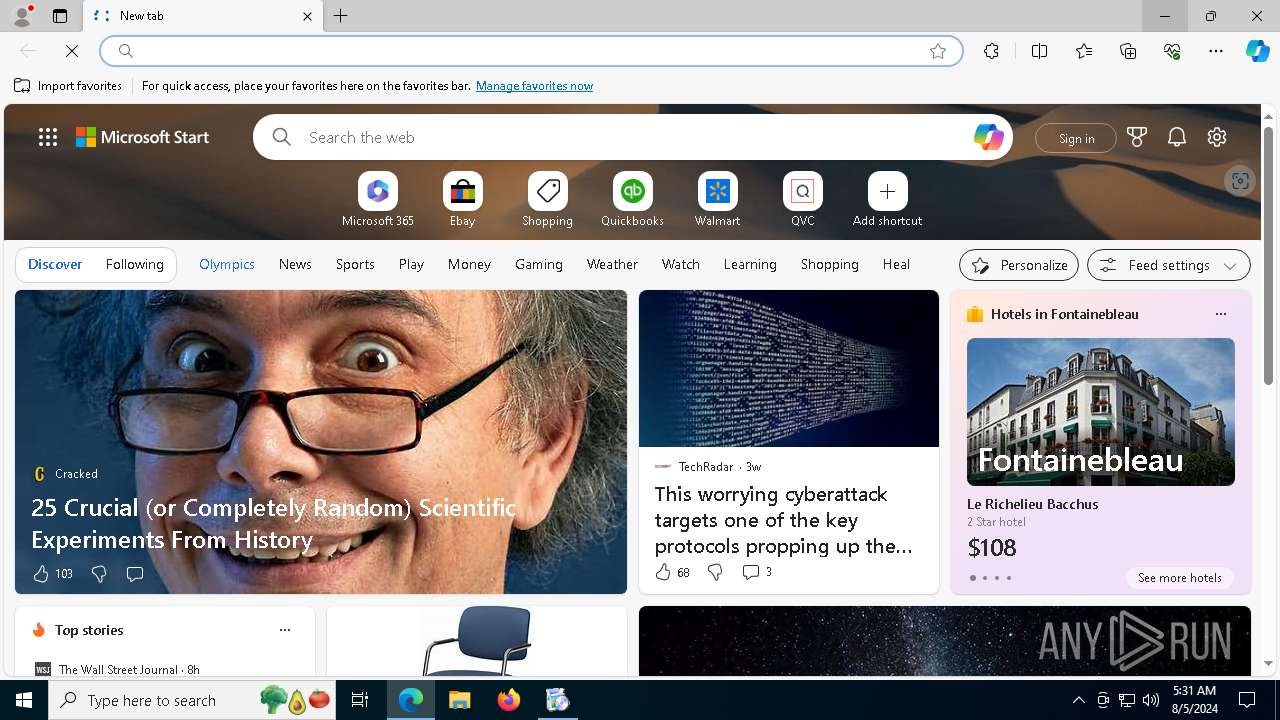This screenshot has height=720, width=1280.
Task: Open Microsoft 365 shortcut
Action: 378,200
